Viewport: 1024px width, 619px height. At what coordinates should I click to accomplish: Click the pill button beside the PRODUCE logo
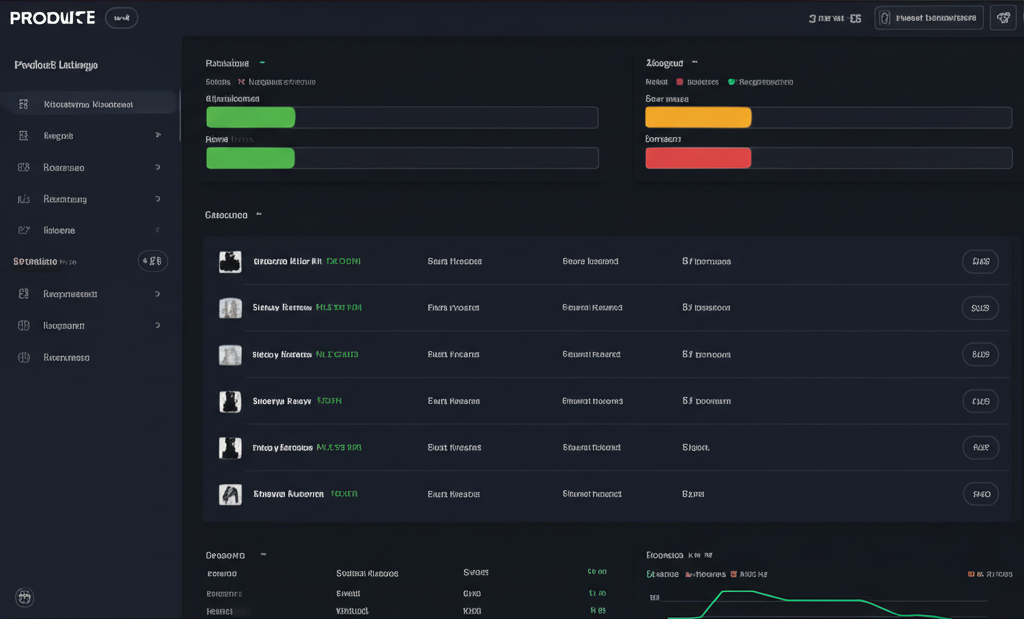(x=121, y=18)
